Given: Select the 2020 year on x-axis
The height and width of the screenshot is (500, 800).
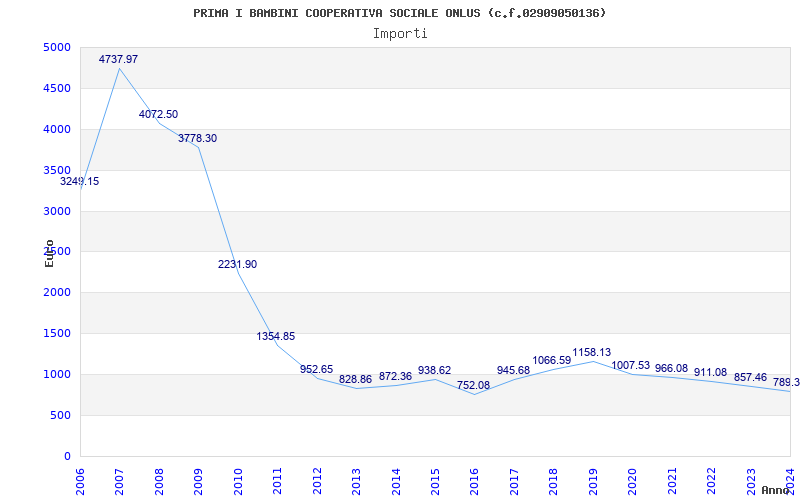Looking at the screenshot, I should click(633, 481).
